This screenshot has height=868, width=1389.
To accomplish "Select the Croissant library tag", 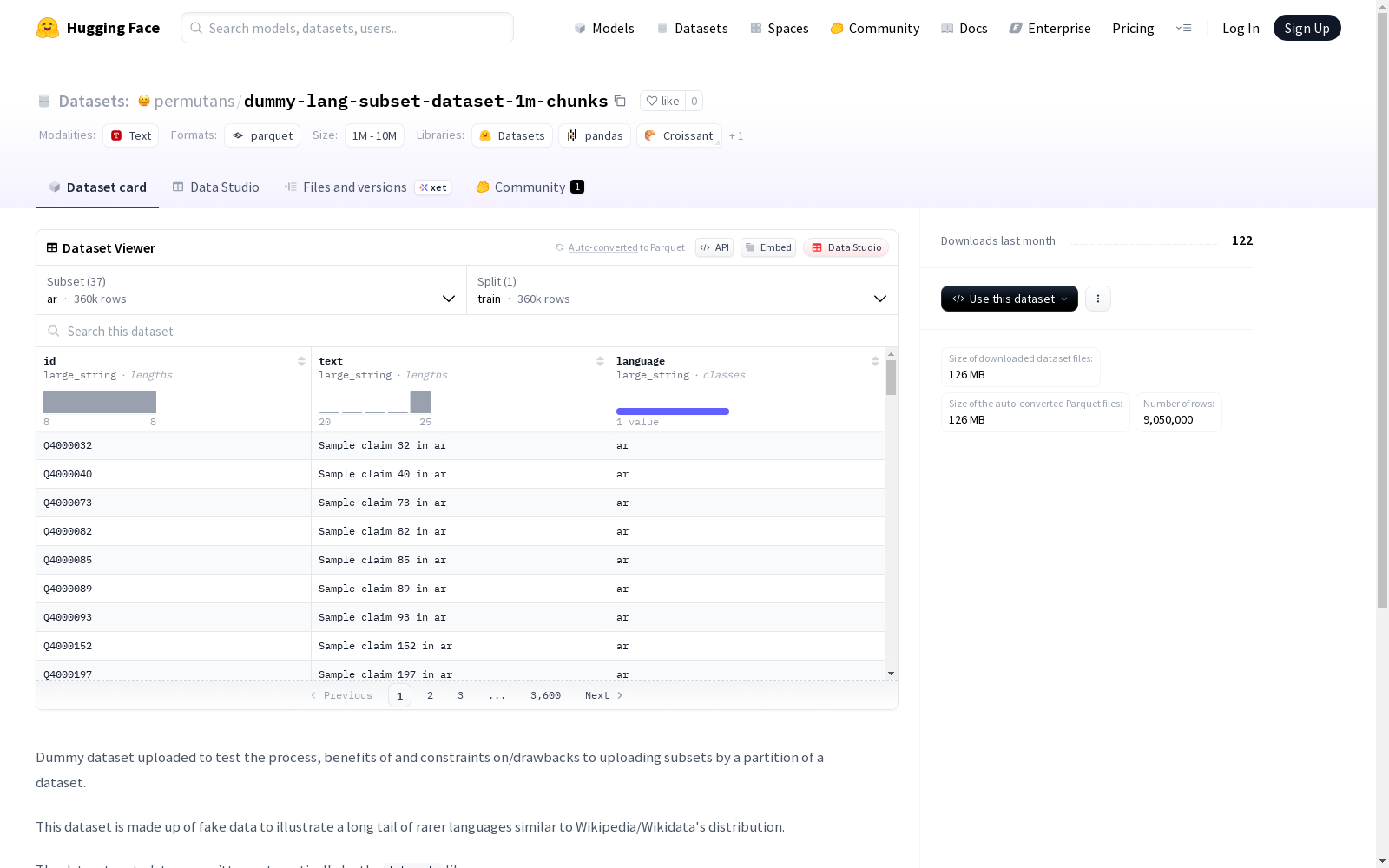I will (x=679, y=135).
